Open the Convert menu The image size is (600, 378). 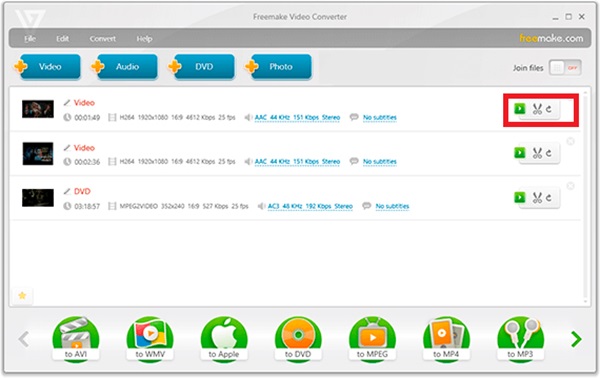[103, 39]
